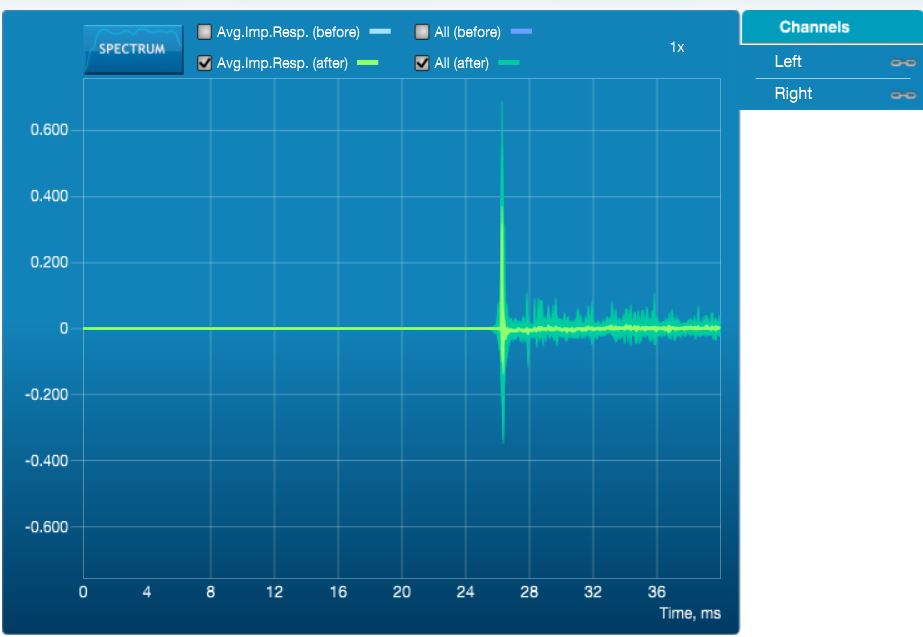Disable Avg.Imp.Resp. (after) checkbox
The image size is (923, 637).
point(204,63)
